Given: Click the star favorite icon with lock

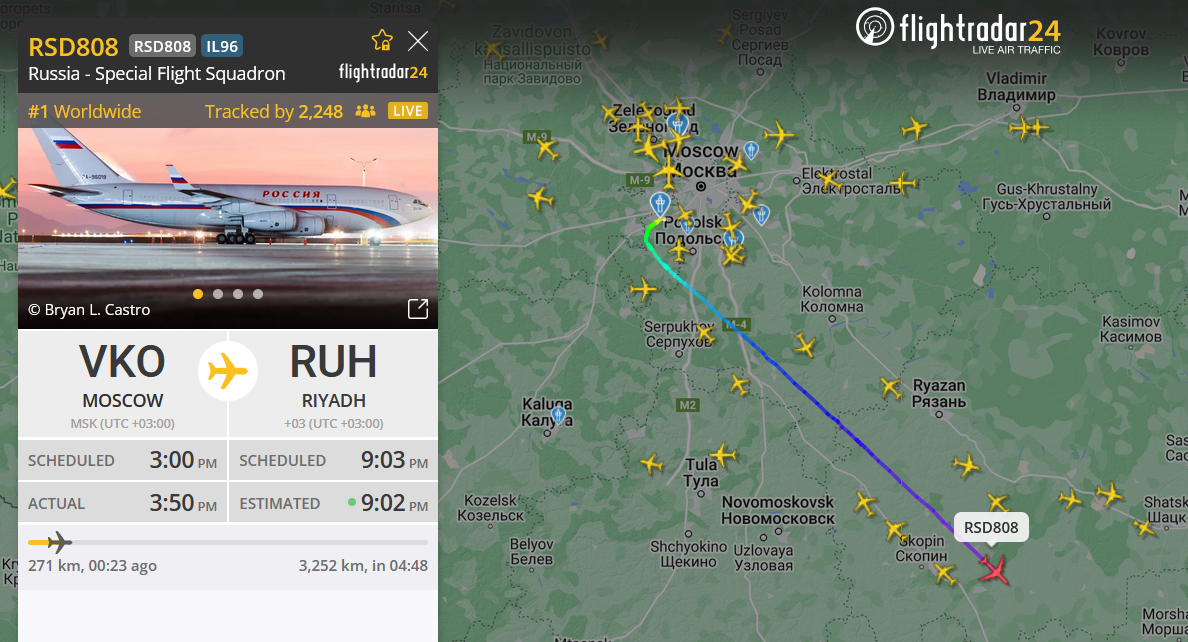Looking at the screenshot, I should click(382, 40).
